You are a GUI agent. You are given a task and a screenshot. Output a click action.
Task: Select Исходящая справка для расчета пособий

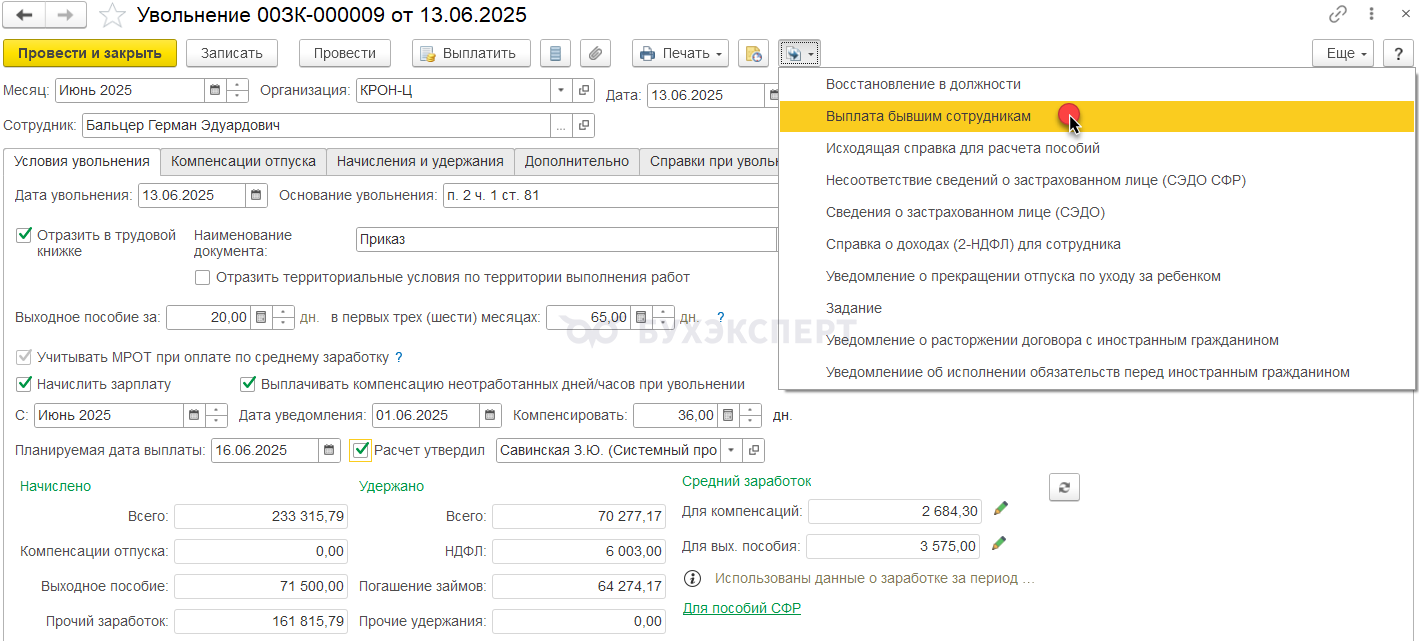tap(1097, 148)
